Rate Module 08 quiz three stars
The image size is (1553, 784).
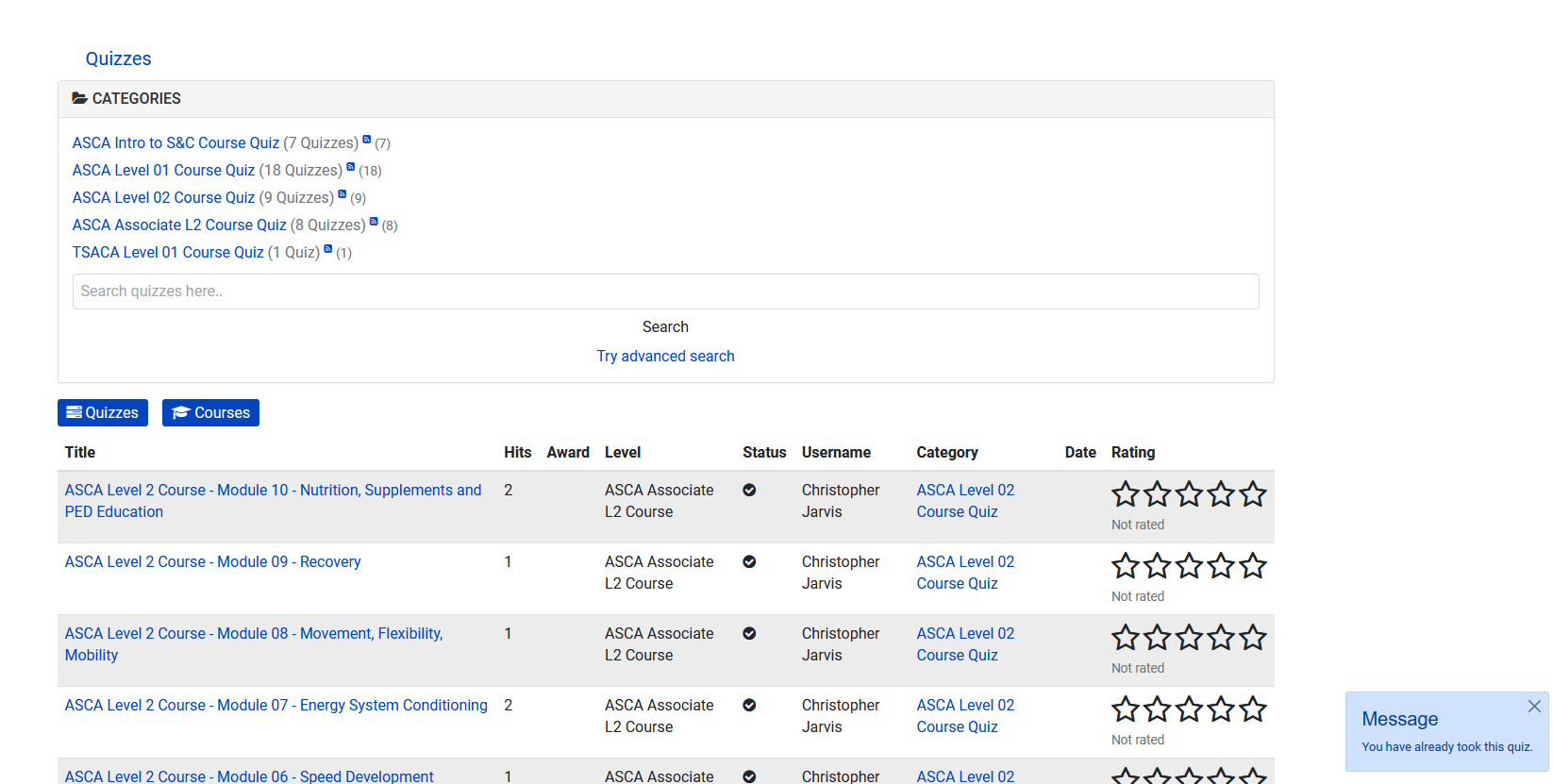coord(1189,637)
